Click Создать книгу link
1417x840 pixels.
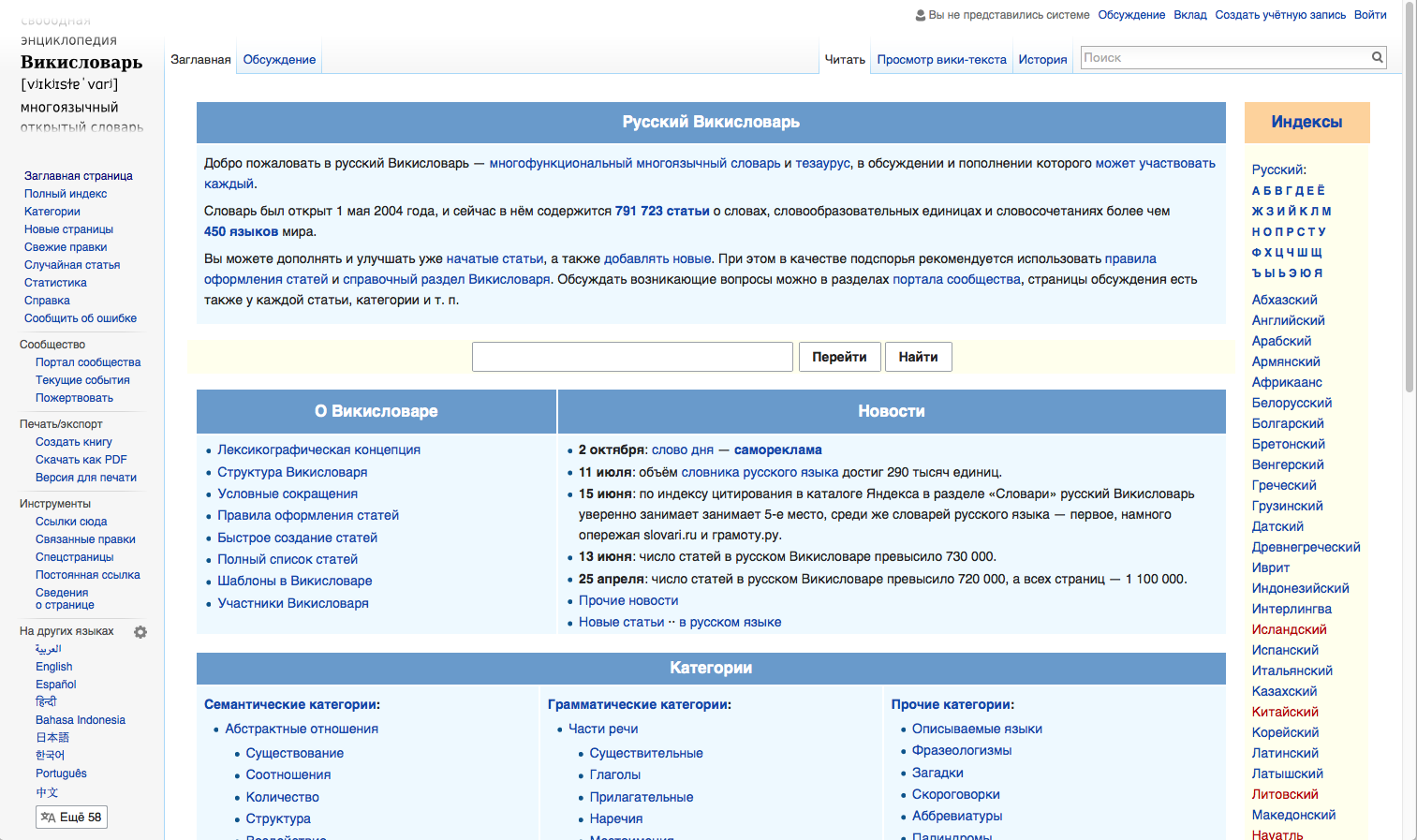coord(74,442)
